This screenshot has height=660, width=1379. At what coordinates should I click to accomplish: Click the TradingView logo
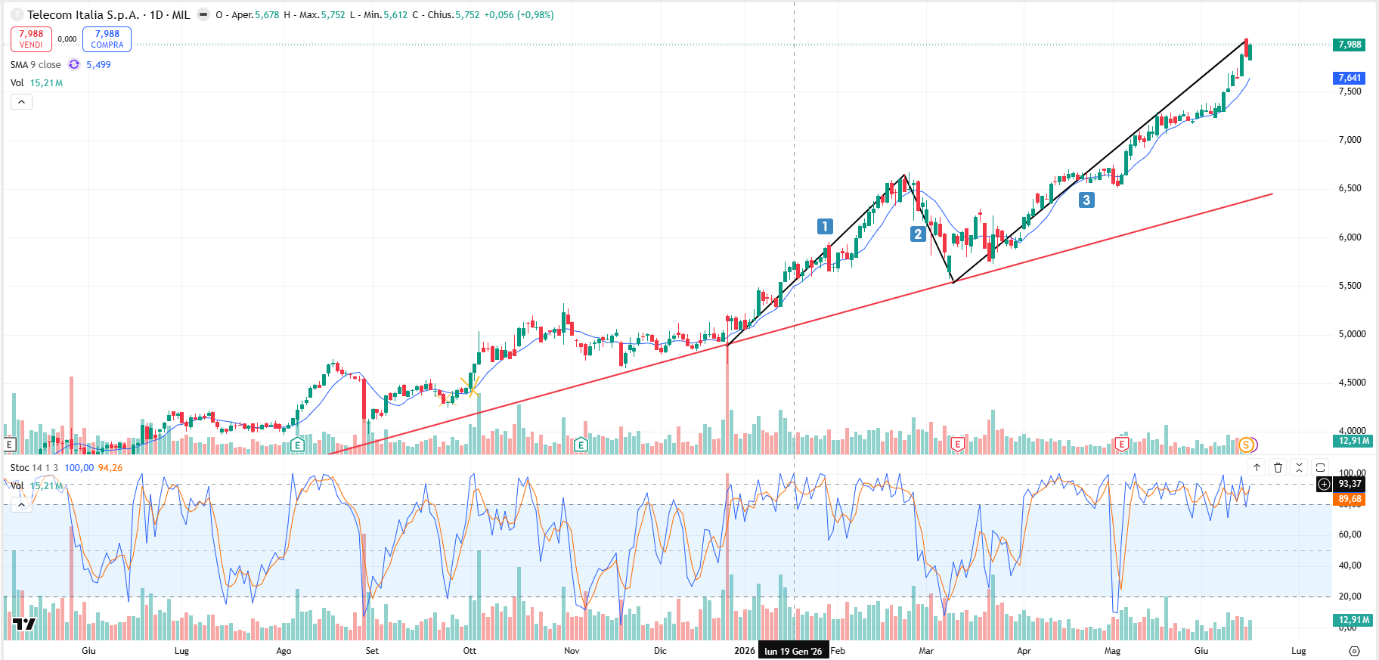pos(25,625)
